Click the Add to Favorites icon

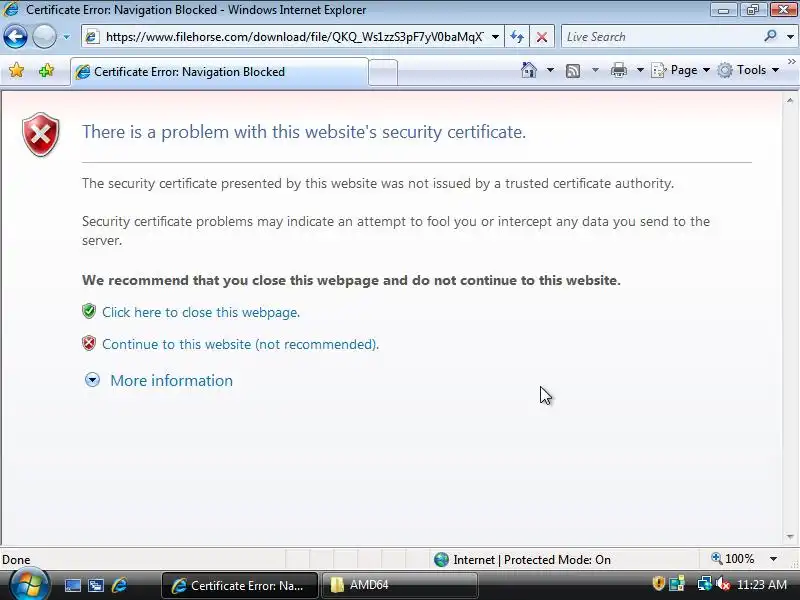(x=46, y=70)
